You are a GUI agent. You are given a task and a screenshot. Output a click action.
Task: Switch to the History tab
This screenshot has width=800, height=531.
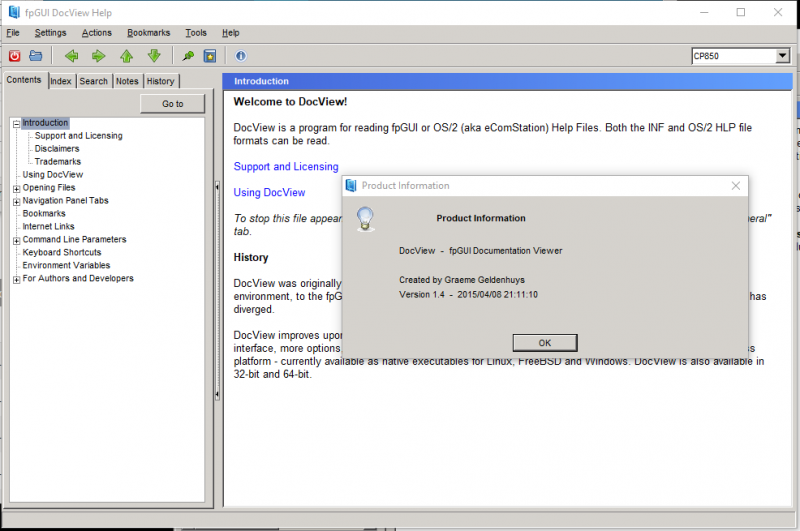pos(160,81)
